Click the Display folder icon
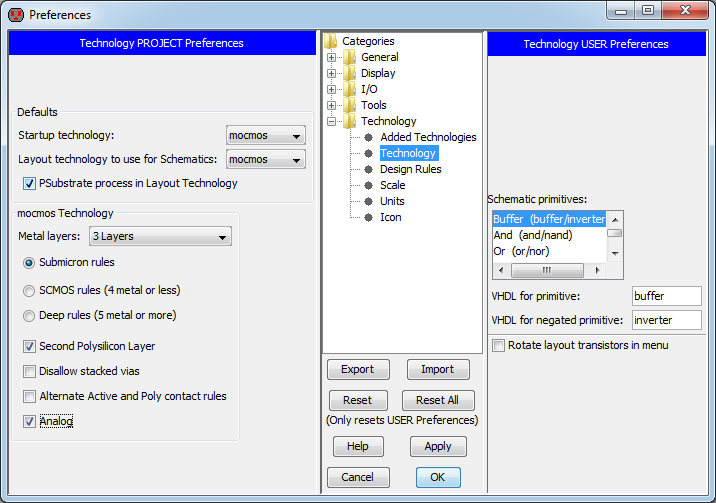Screen dimensions: 716x503 click(350, 73)
